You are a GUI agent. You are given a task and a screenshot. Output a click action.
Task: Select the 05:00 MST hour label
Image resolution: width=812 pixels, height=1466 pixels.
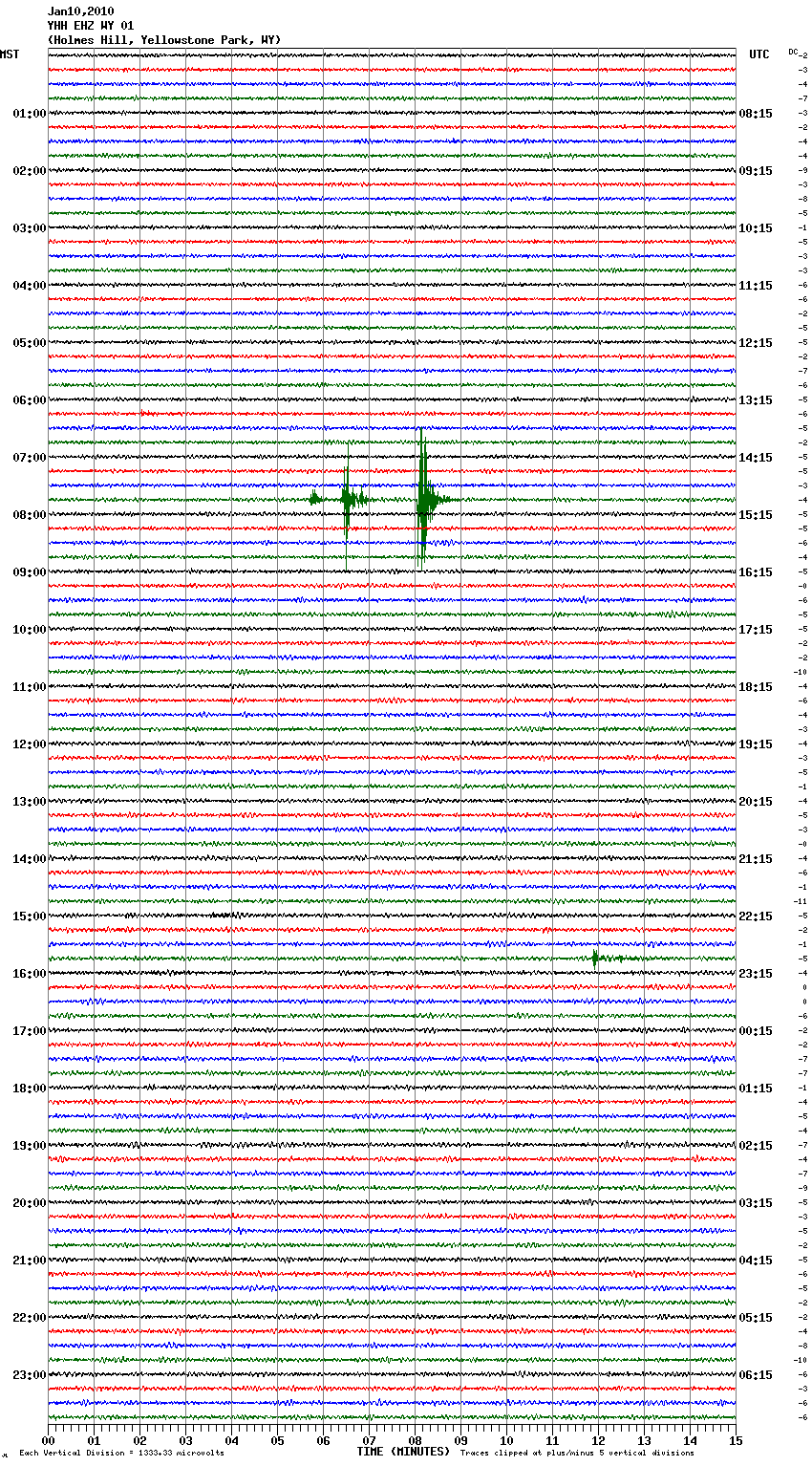pos(30,343)
